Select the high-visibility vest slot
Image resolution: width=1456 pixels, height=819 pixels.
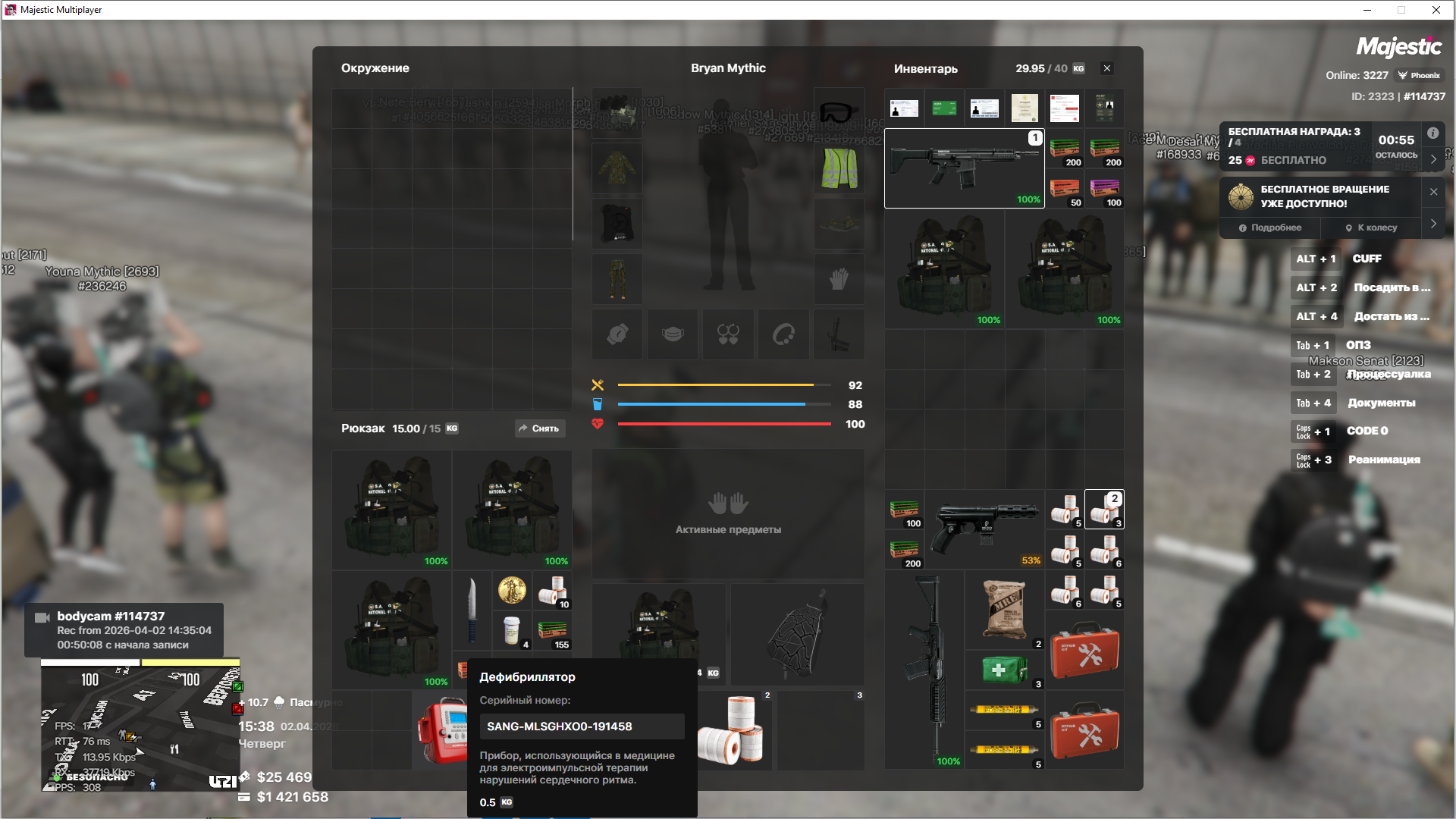pyautogui.click(x=839, y=168)
